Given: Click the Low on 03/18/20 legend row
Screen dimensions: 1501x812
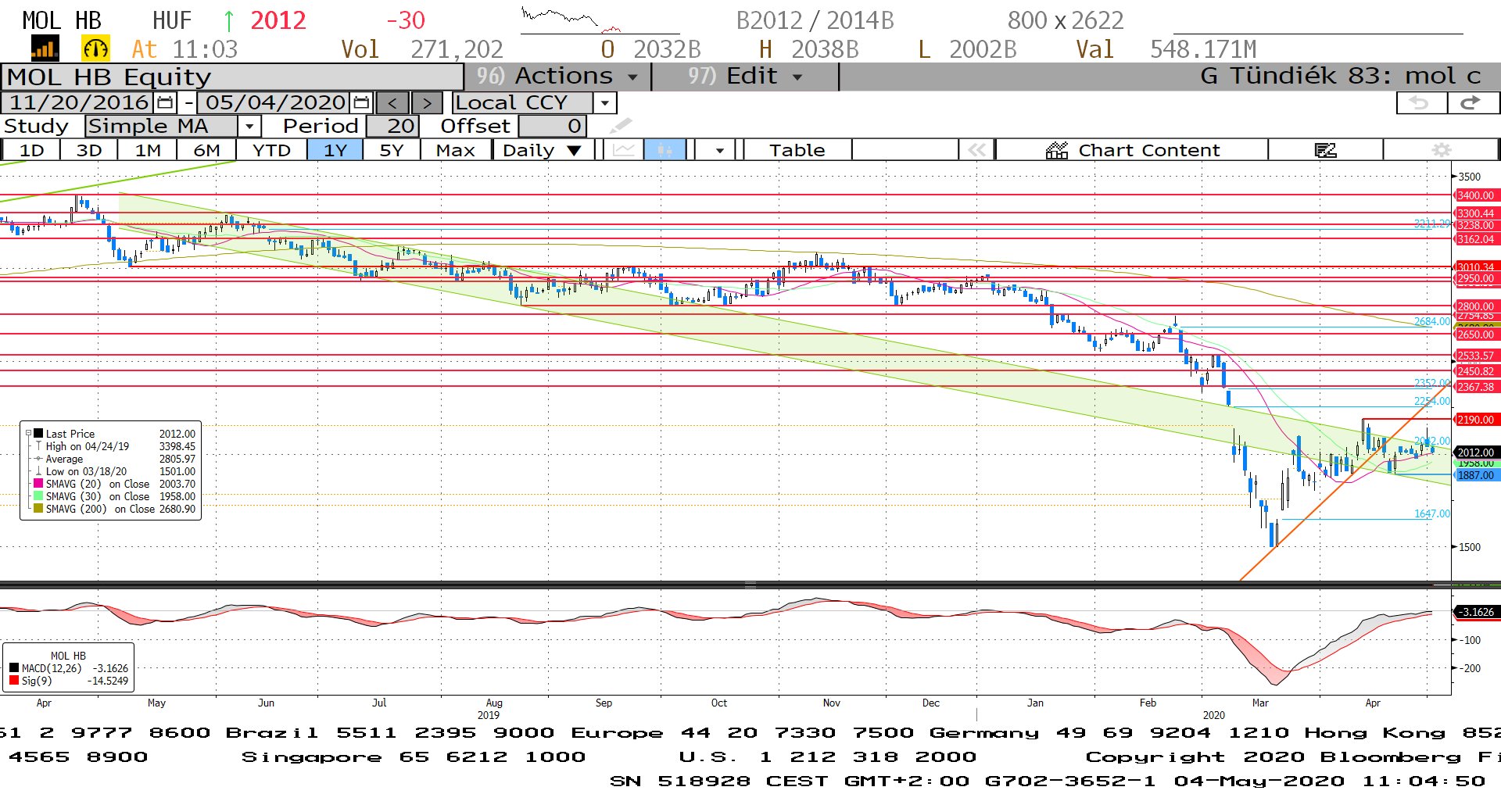Looking at the screenshot, I should click(115, 471).
